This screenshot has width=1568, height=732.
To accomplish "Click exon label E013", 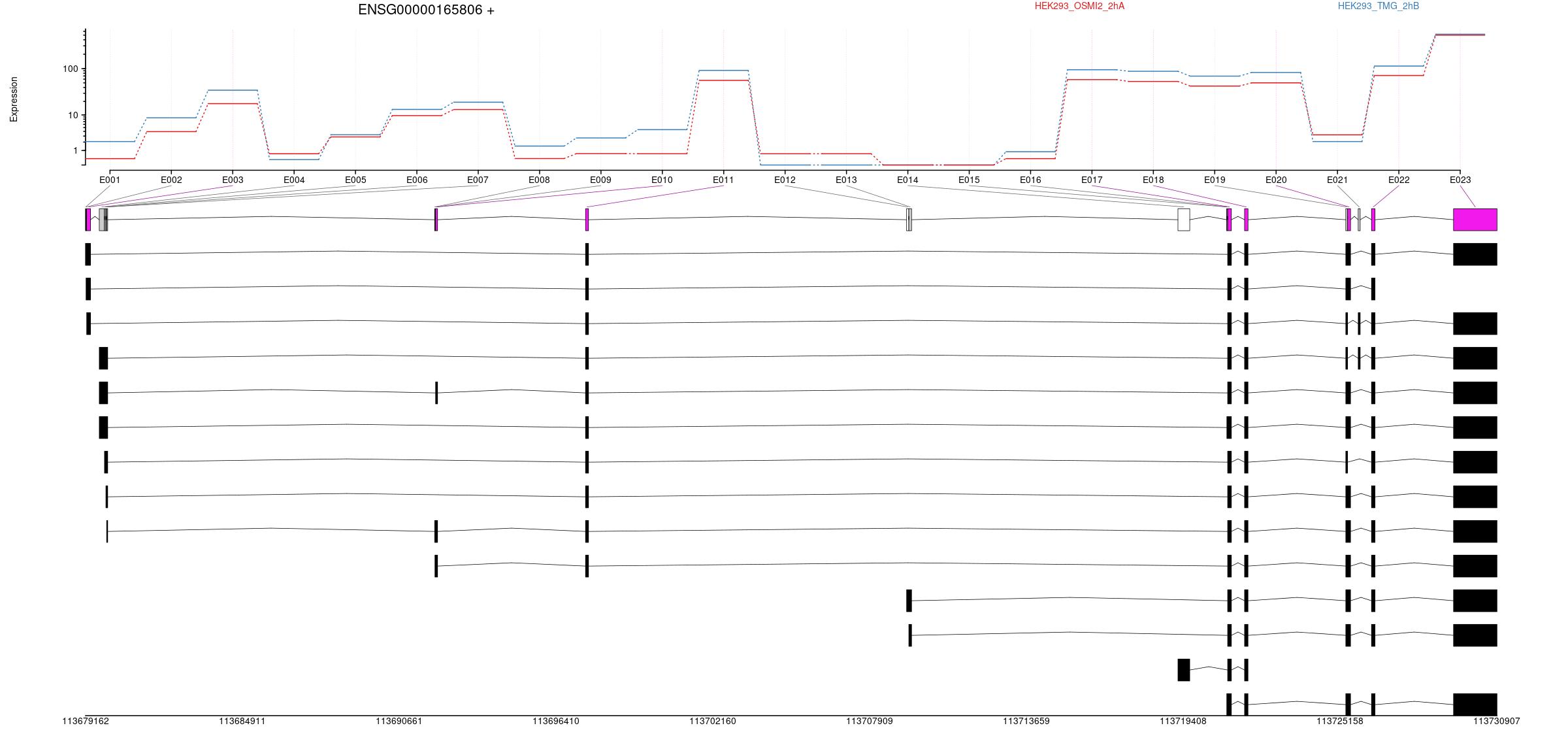I will 846,180.
